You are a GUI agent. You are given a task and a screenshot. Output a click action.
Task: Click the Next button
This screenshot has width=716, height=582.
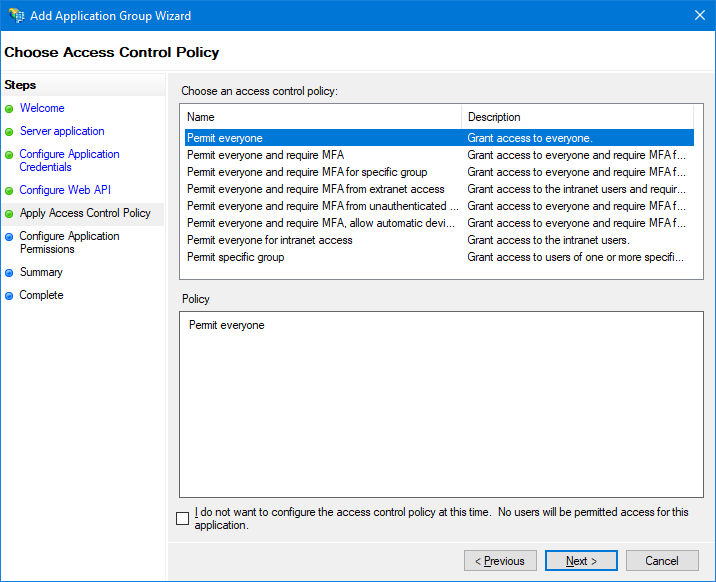click(x=581, y=561)
